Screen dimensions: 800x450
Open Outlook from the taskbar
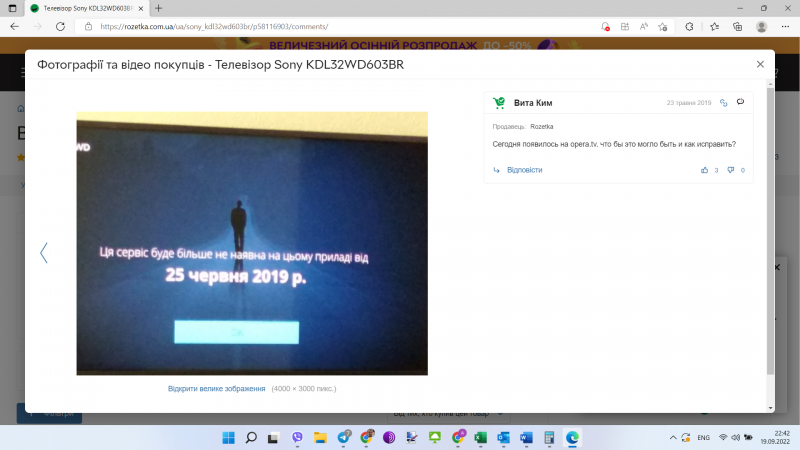coord(504,438)
